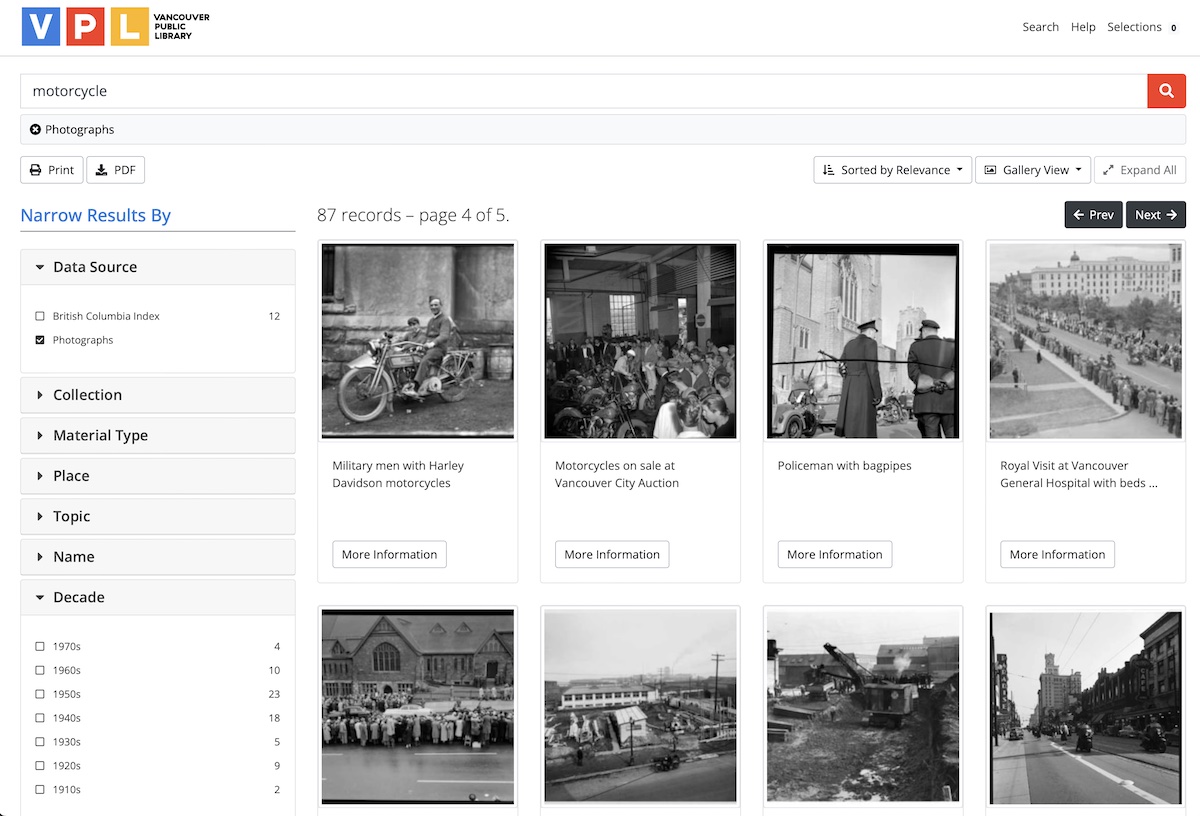Open the Policeman with bagpipes photo

863,341
